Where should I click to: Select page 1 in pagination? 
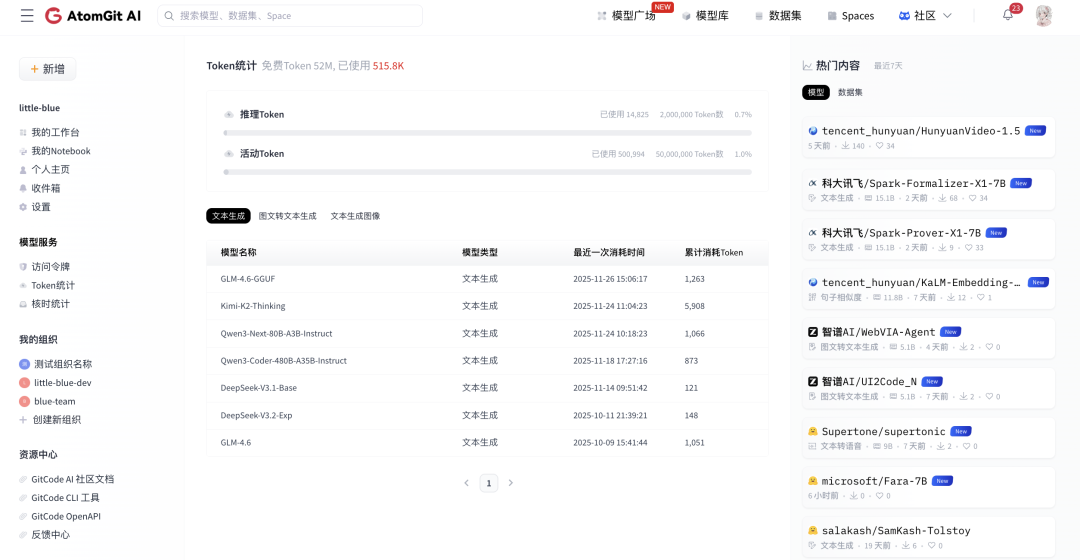pos(489,484)
